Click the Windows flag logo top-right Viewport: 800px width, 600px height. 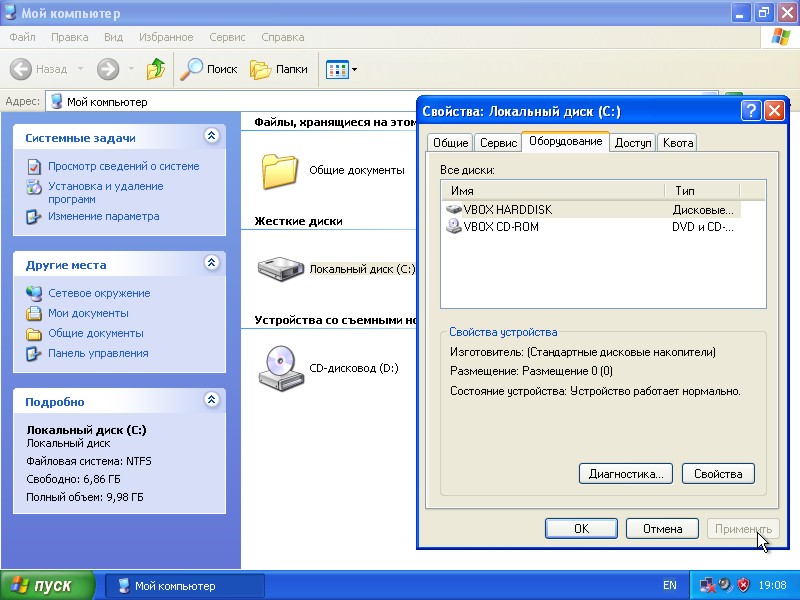point(780,37)
